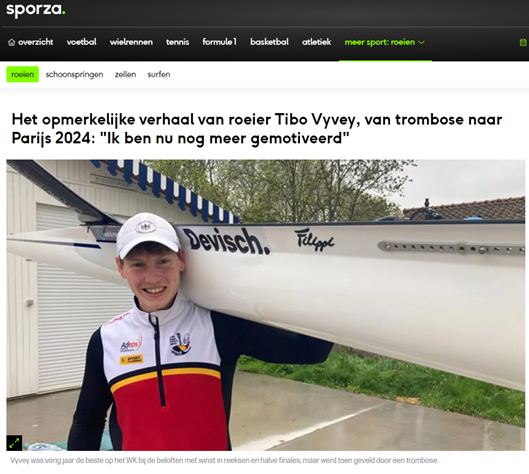This screenshot has height=474, width=529.
Task: Open the wielrennen section
Action: pyautogui.click(x=131, y=42)
